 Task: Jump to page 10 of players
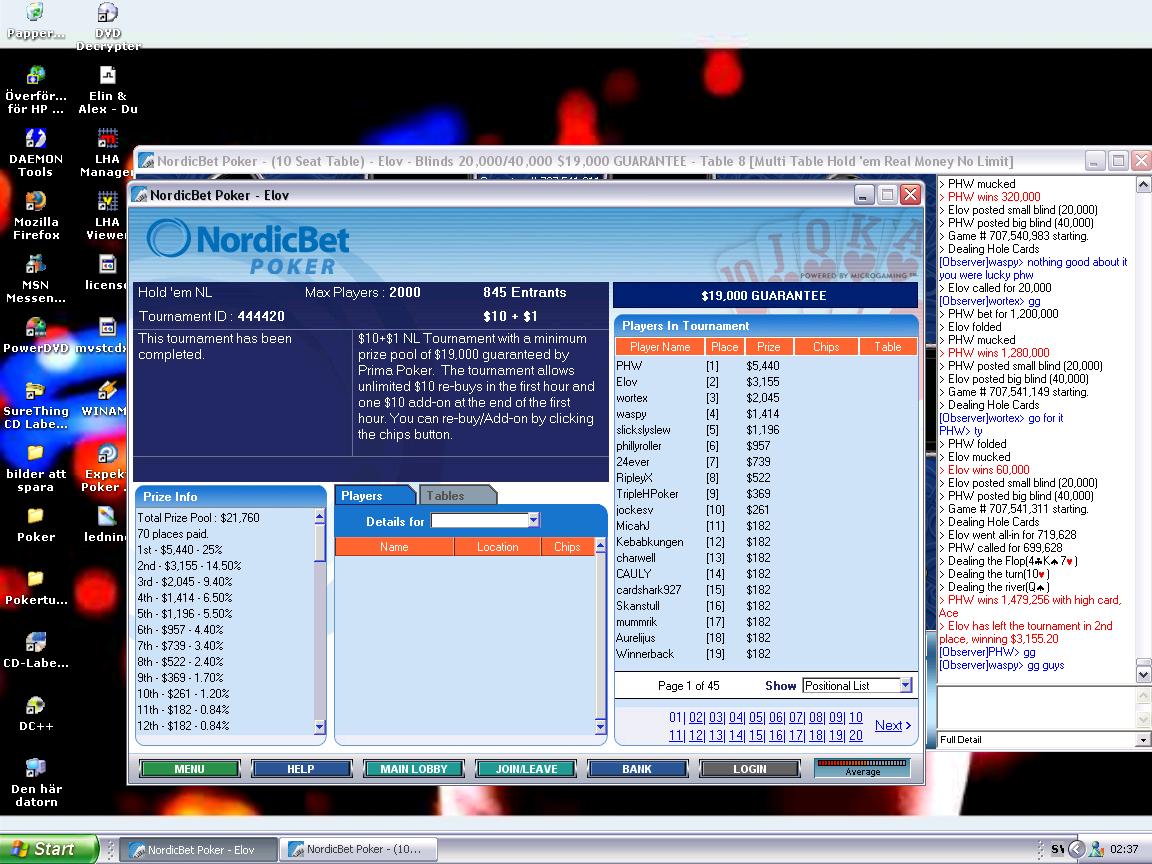[856, 717]
